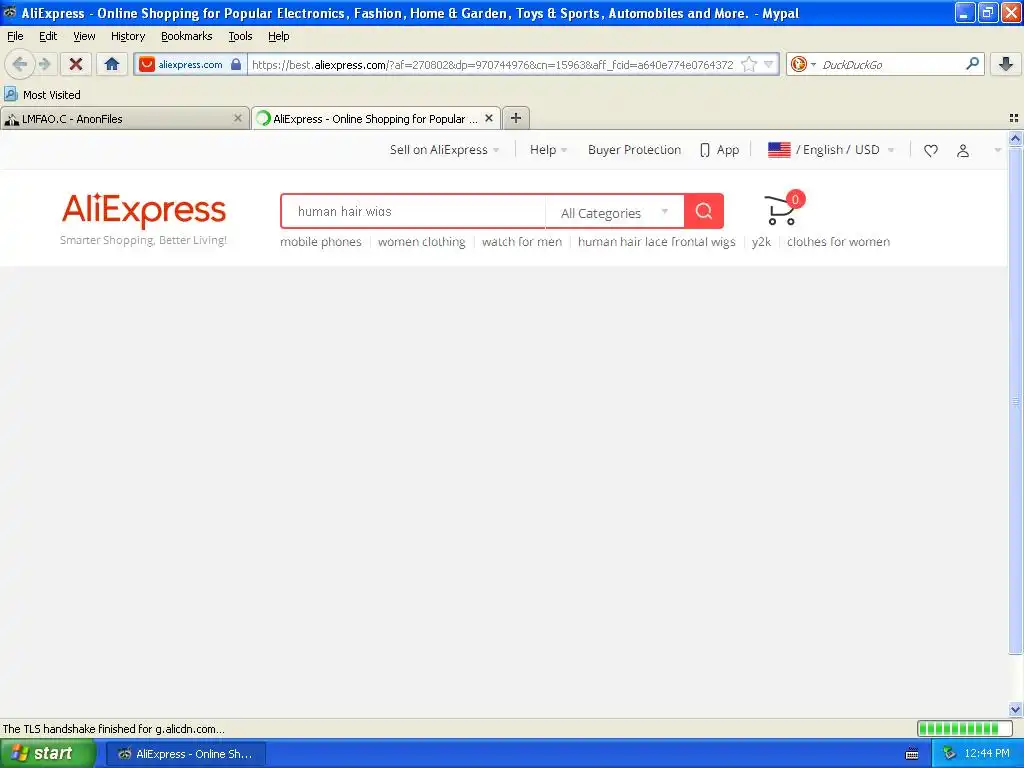
Task: Click the magnifier in the DuckDuckGo search box
Action: point(972,64)
